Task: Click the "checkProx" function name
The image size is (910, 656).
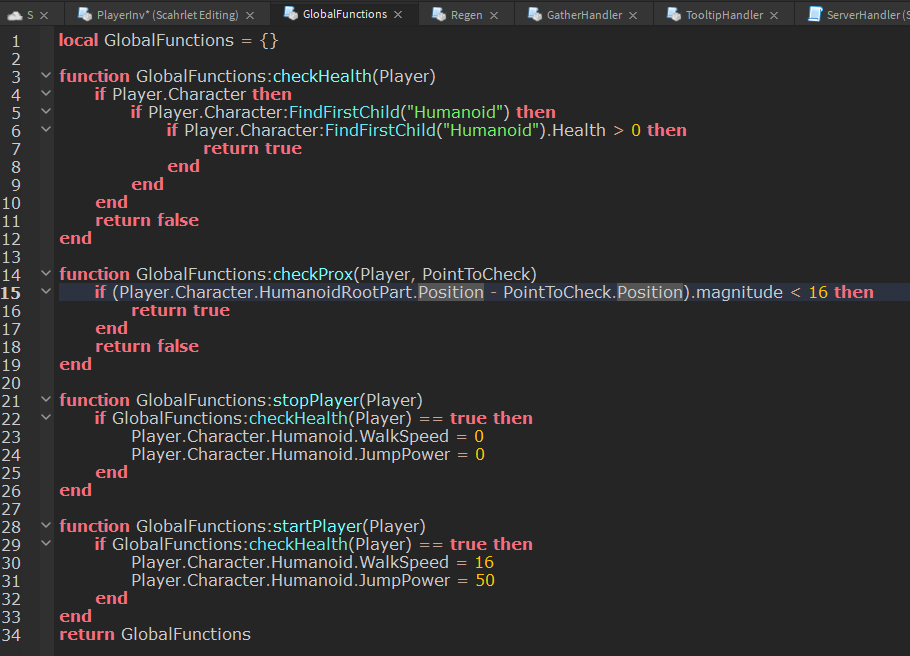Action: tap(313, 274)
